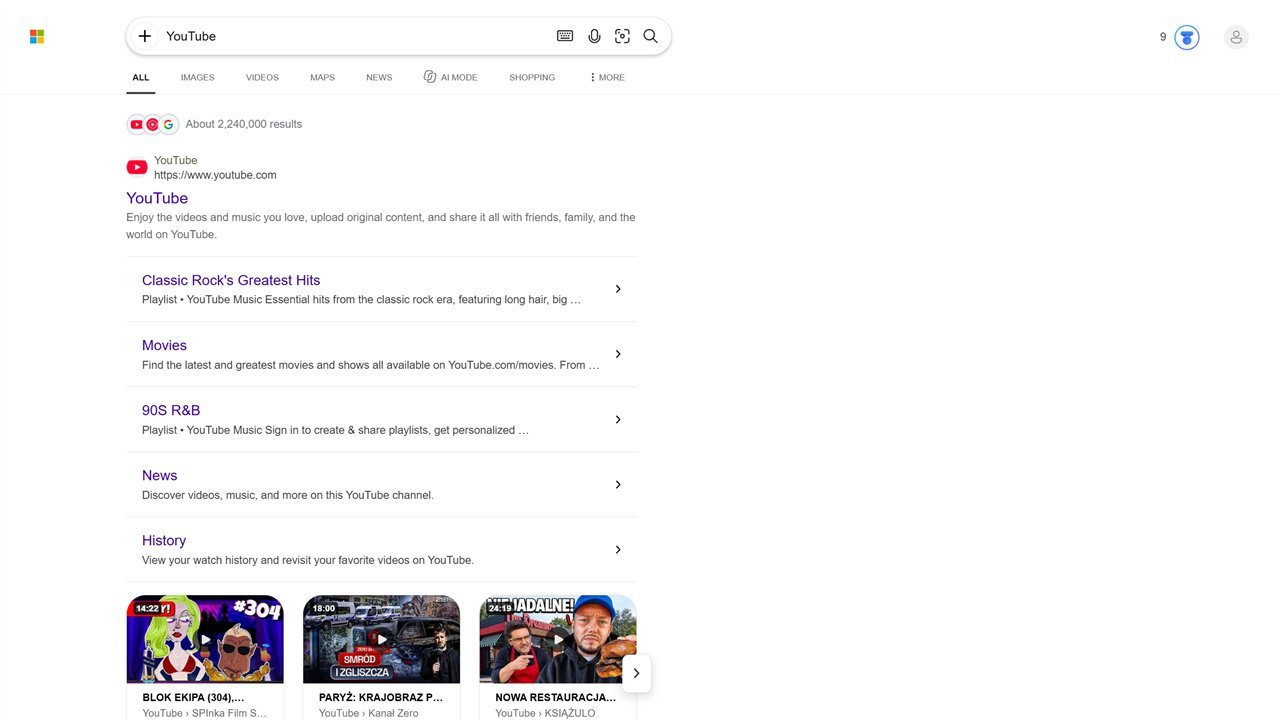The width and height of the screenshot is (1280, 720).
Task: Click the https://www.youtube.com URL
Action: click(215, 175)
